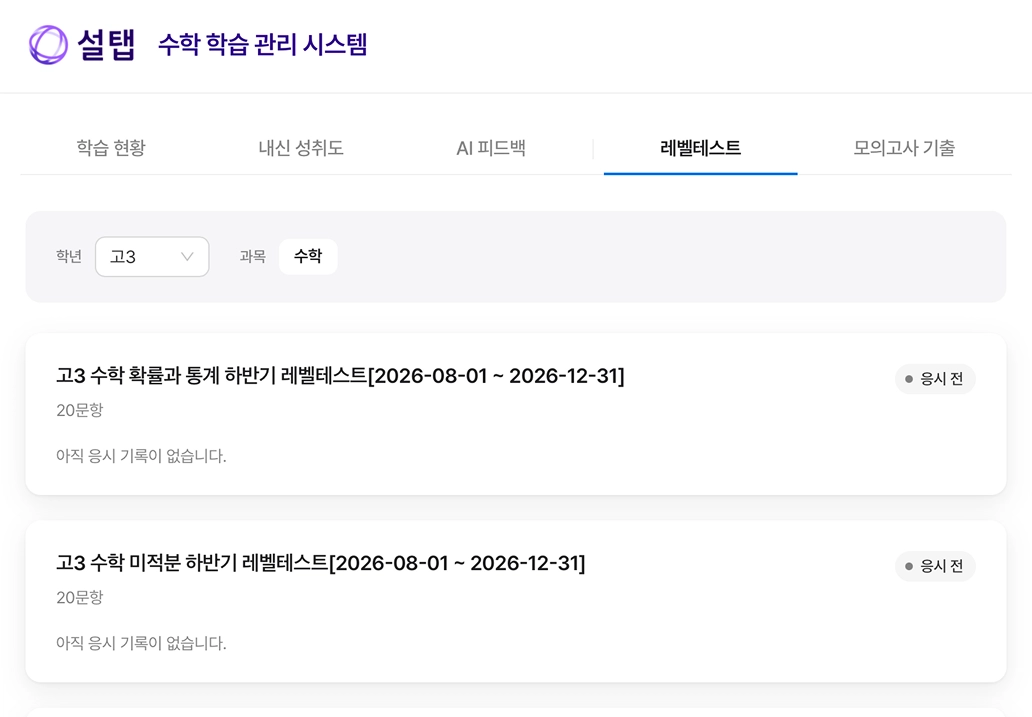Screen dimensions: 1032x717
Task: Click 수학 학습 관리 시스템 header title
Action: pos(263,45)
